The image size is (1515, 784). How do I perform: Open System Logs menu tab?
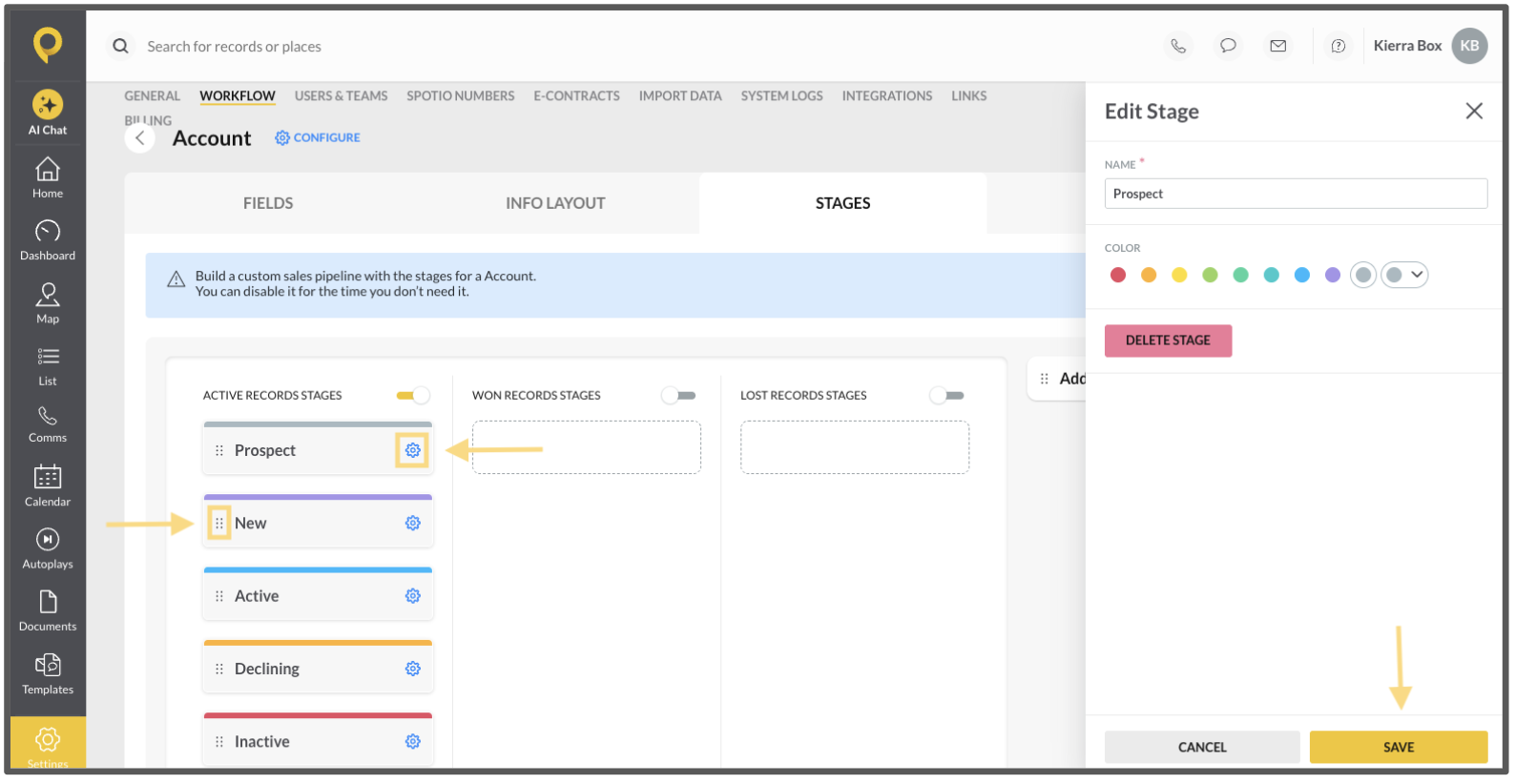(x=782, y=96)
